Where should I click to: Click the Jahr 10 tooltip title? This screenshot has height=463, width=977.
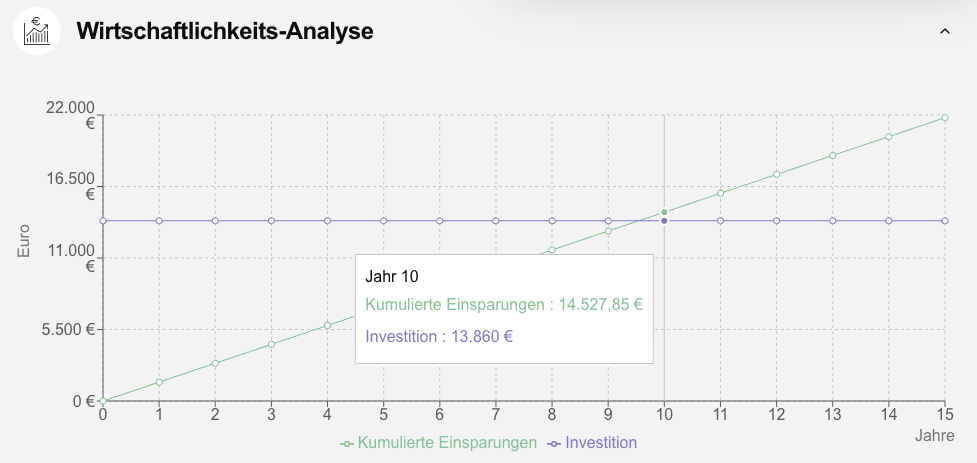(392, 276)
